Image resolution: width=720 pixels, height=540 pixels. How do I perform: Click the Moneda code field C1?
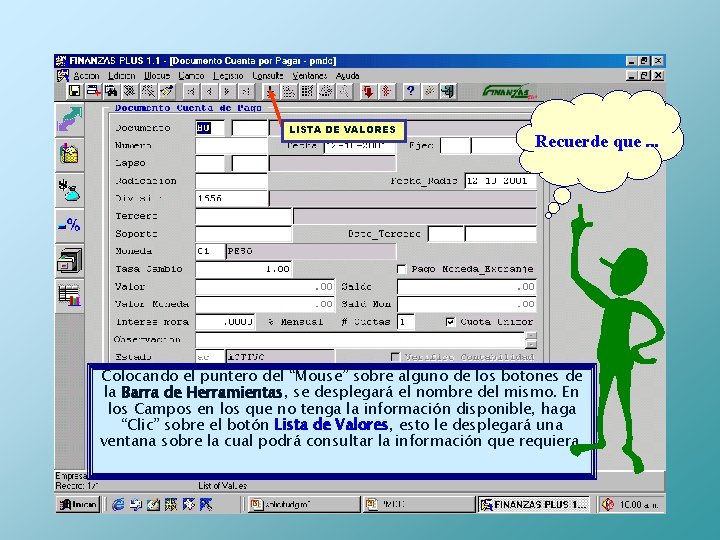(210, 251)
